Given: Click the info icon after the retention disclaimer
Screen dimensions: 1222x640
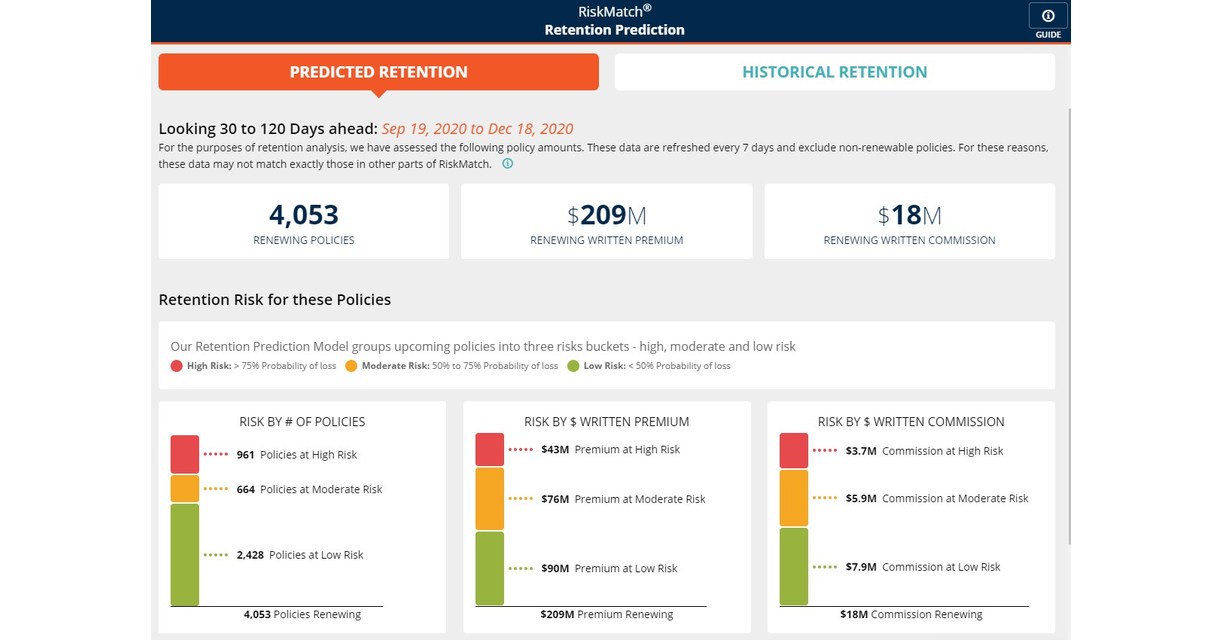Looking at the screenshot, I should tap(507, 163).
